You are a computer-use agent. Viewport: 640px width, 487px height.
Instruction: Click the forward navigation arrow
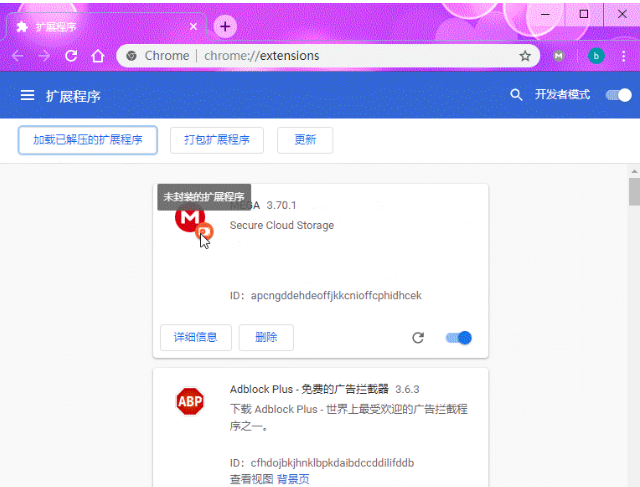[x=44, y=56]
